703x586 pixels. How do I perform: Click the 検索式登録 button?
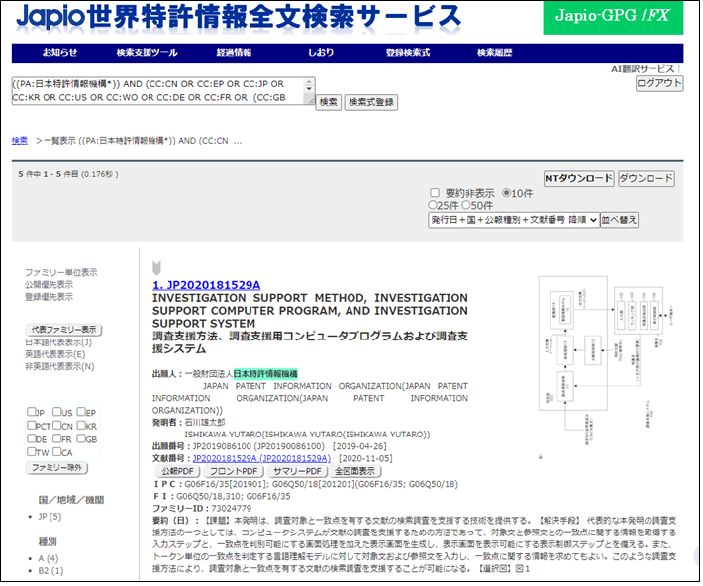coord(373,103)
